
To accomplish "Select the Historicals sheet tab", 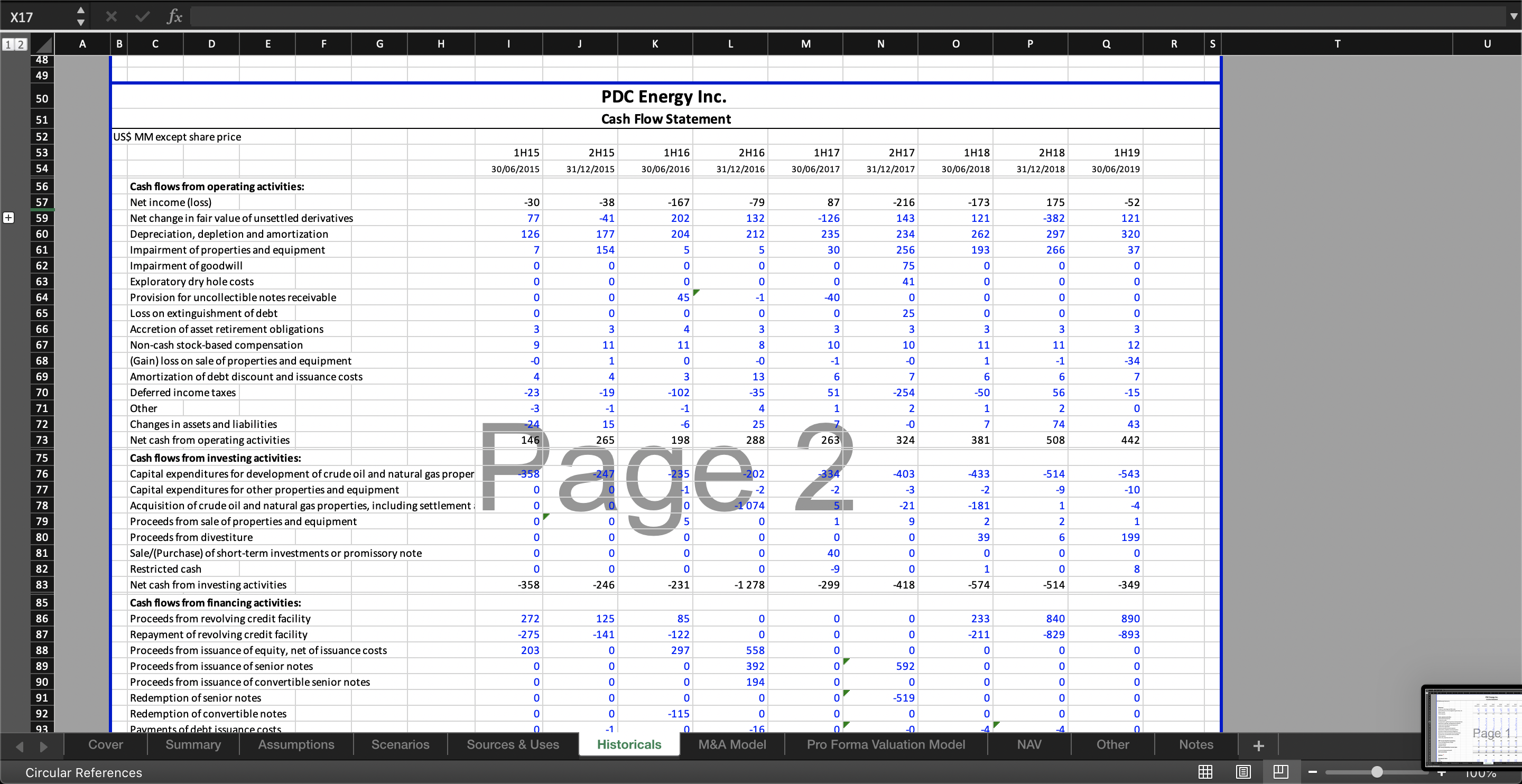I will (629, 744).
